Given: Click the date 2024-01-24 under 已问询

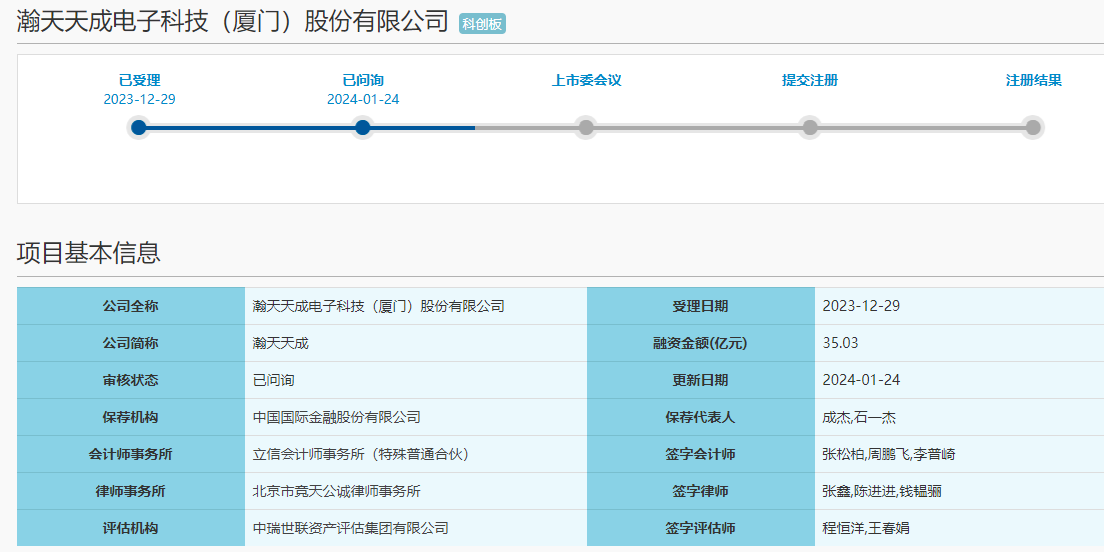Looking at the screenshot, I should [363, 99].
